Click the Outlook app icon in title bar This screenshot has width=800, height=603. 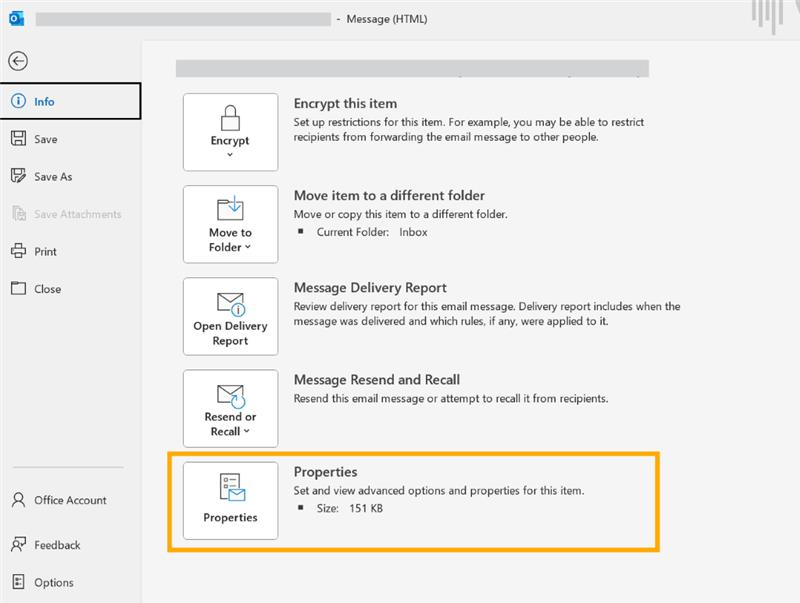[16, 19]
